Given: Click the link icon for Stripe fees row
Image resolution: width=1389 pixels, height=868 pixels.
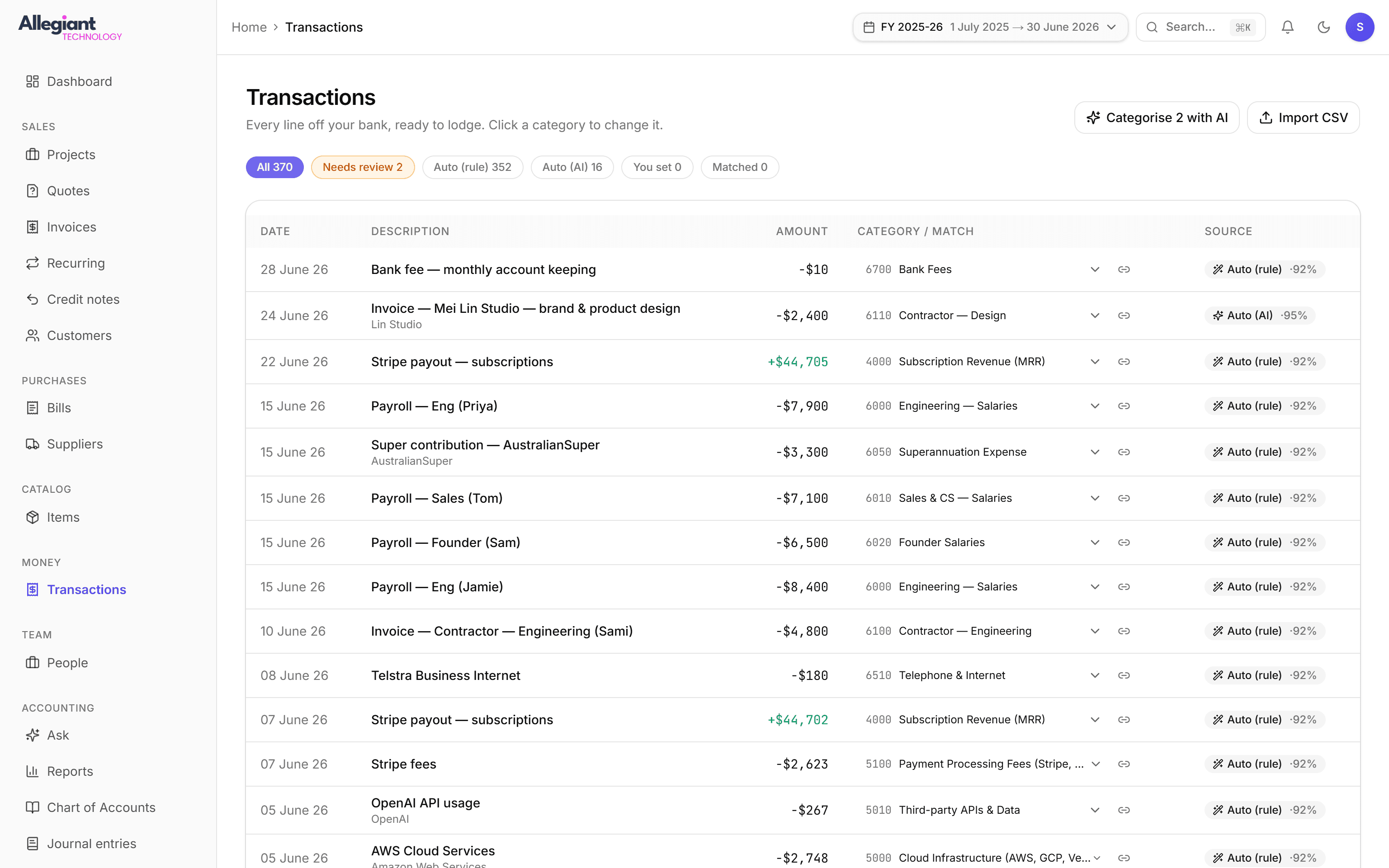Looking at the screenshot, I should (x=1124, y=764).
